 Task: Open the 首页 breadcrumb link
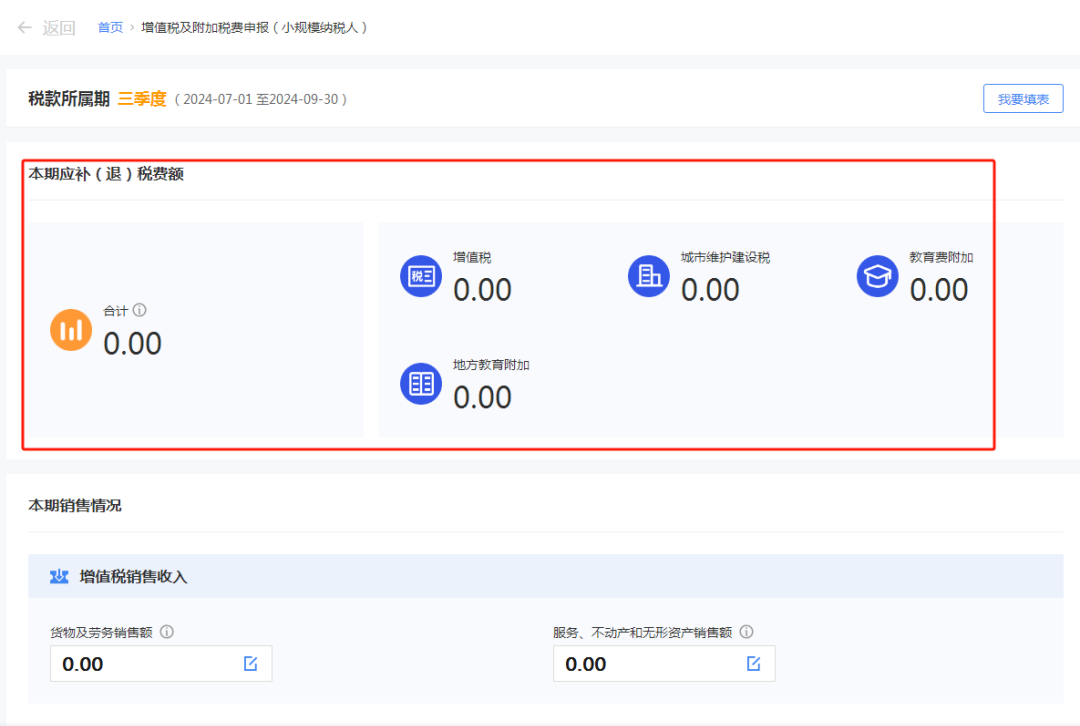point(110,27)
